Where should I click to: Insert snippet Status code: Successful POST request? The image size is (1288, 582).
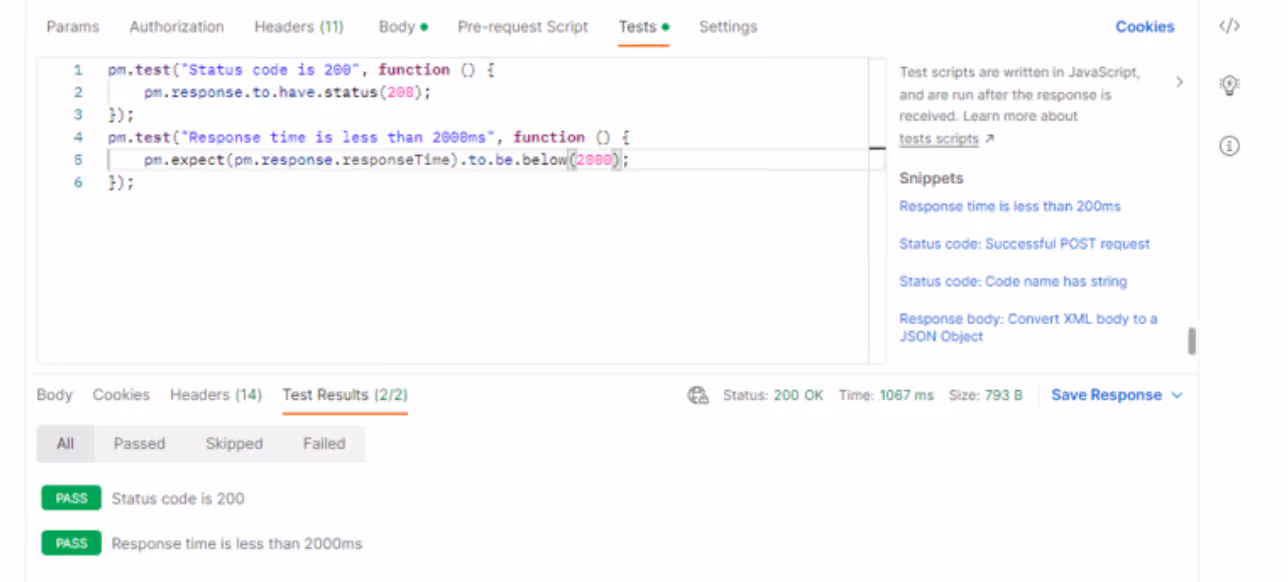click(1024, 244)
